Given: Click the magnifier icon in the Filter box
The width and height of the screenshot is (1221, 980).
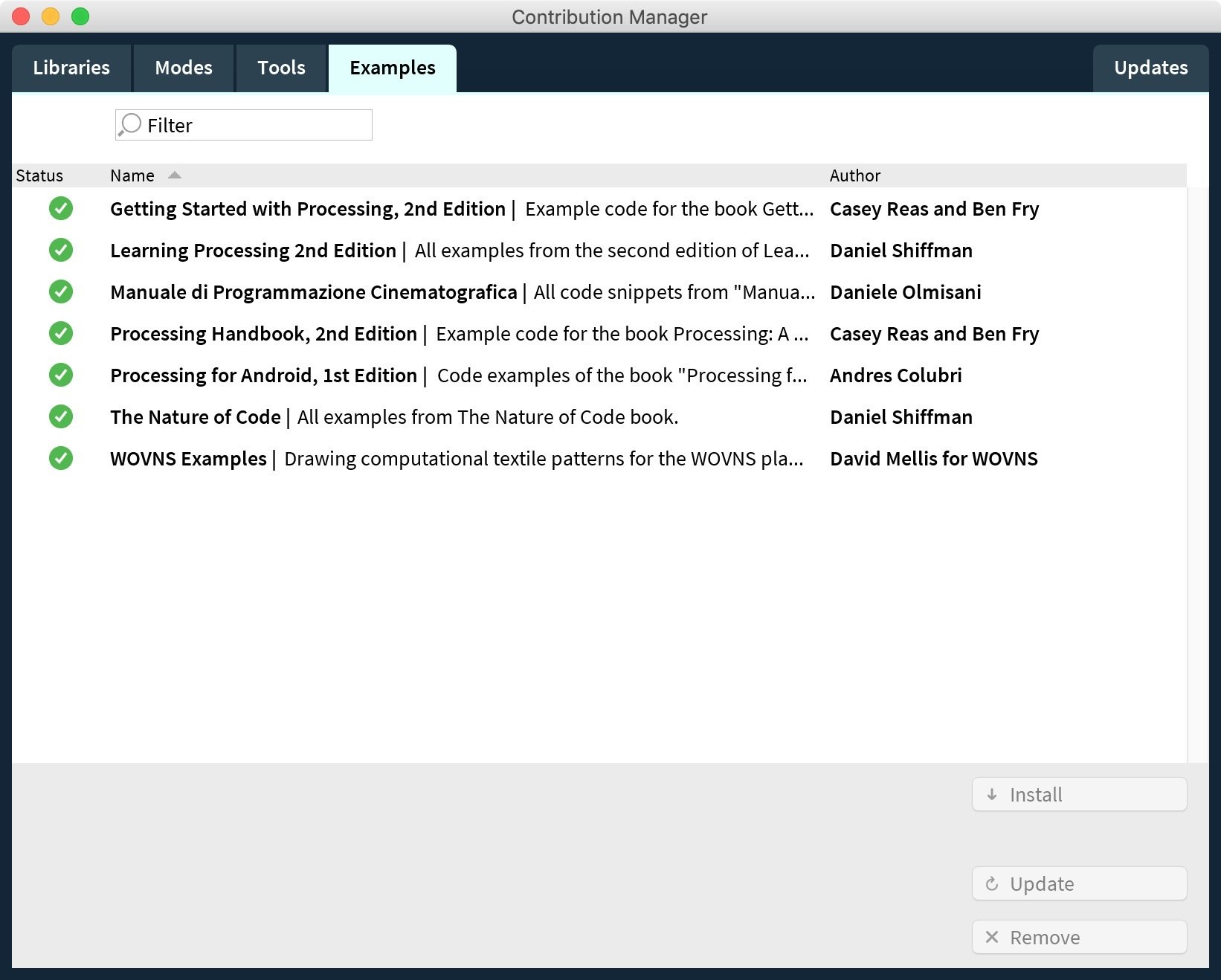Looking at the screenshot, I should [x=130, y=124].
